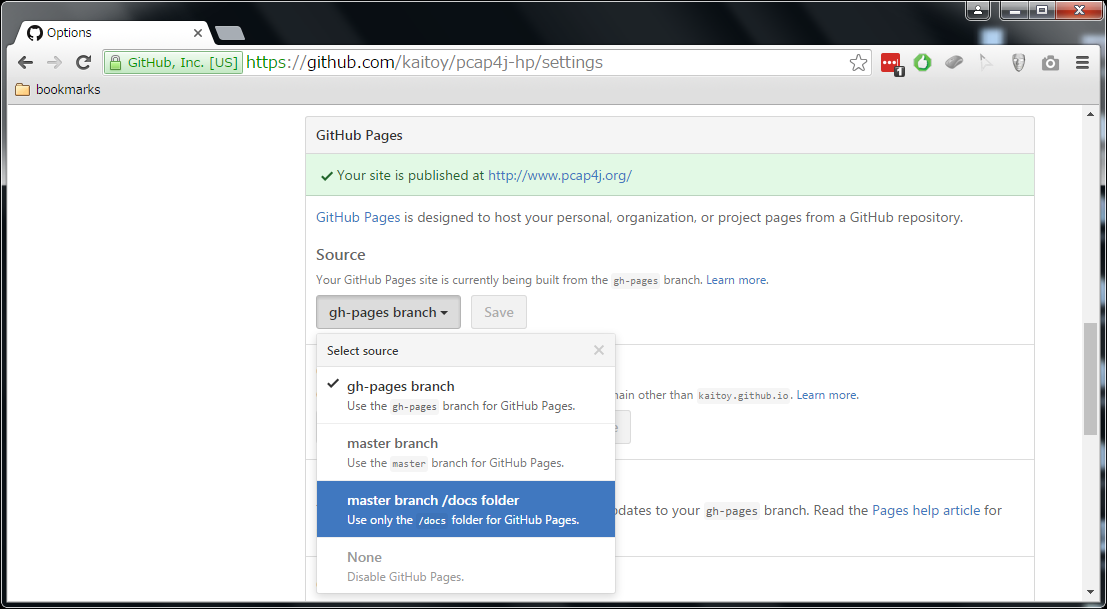Open the red LastPass extension icon

pos(892,64)
